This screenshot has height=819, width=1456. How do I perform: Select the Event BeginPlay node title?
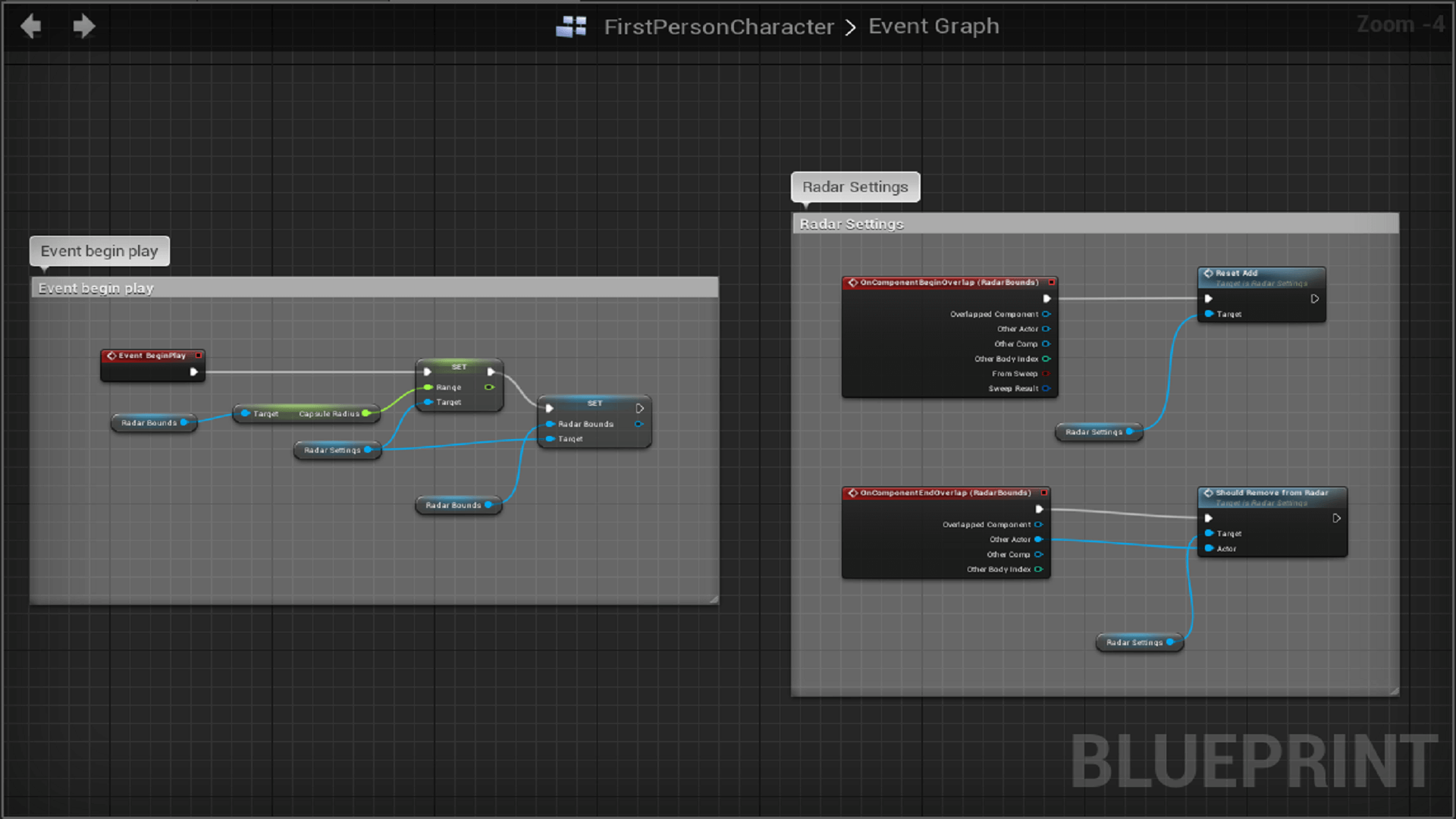pos(152,355)
